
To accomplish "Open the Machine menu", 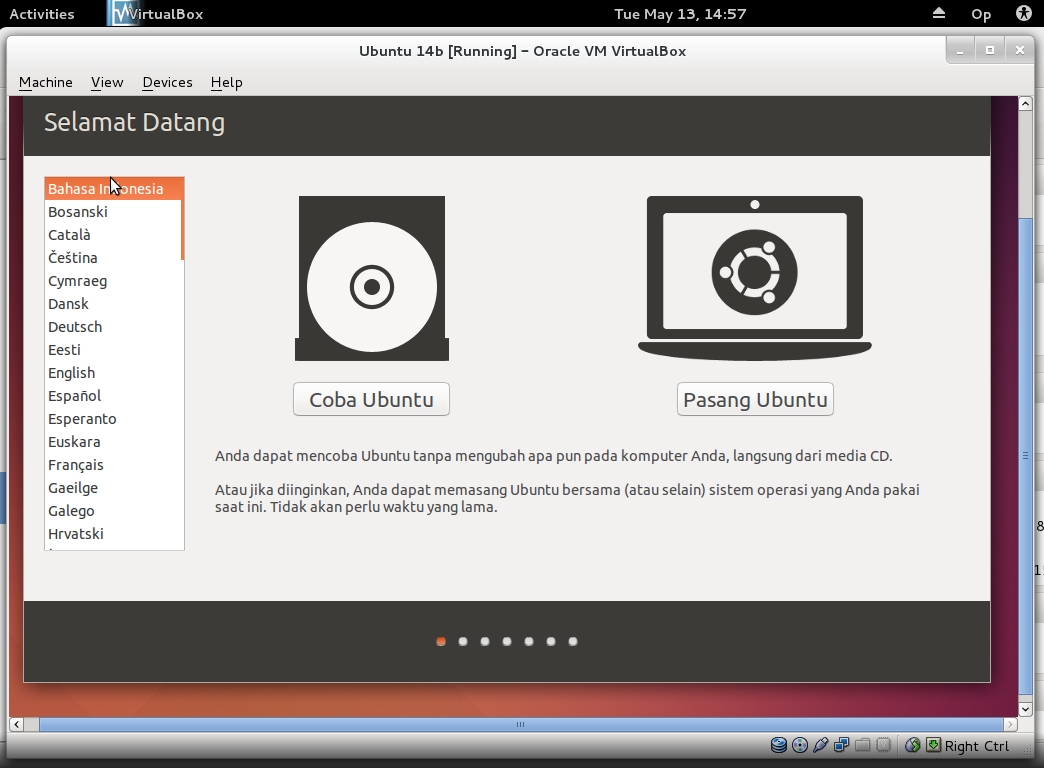I will click(x=45, y=82).
